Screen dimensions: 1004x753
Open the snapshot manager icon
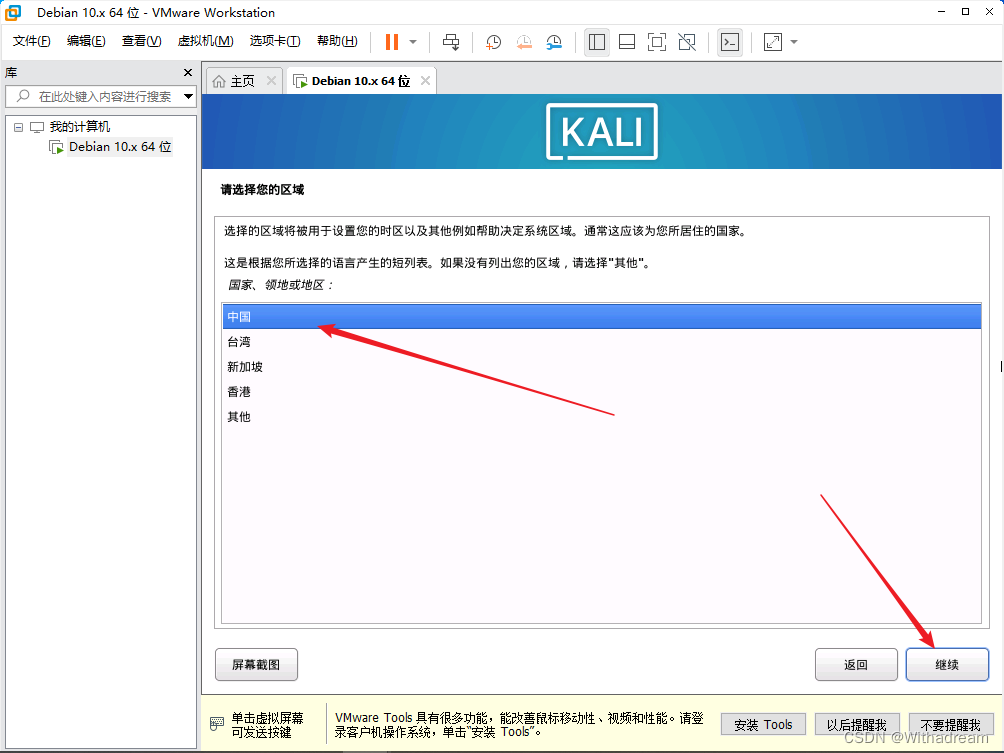point(554,42)
